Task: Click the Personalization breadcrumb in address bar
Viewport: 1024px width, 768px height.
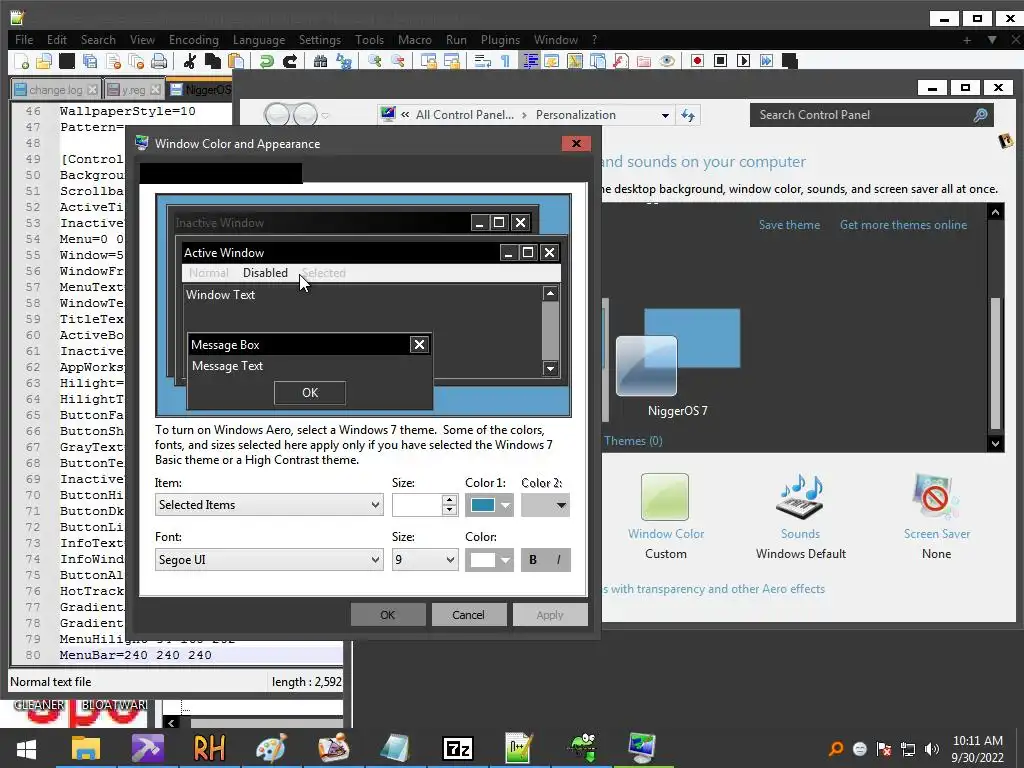Action: [575, 115]
